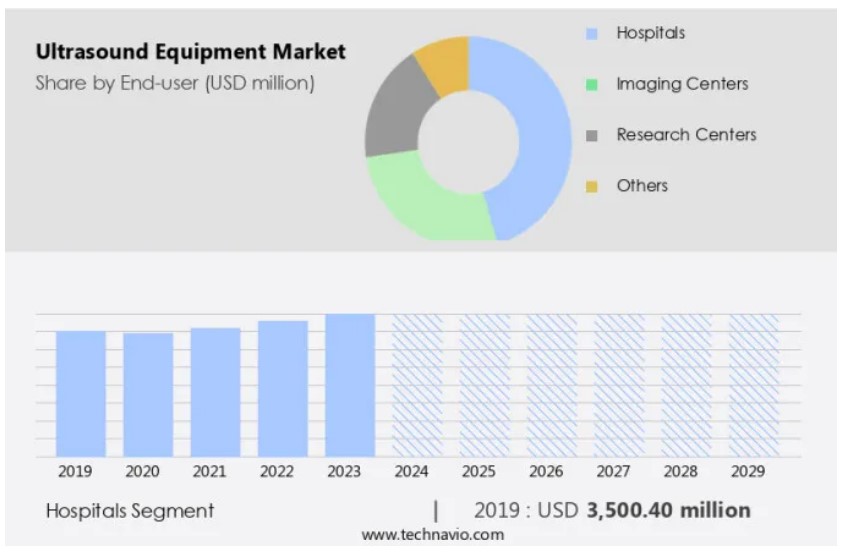
Task: Click the hatched forecast bar for 2024
Action: coord(417,385)
